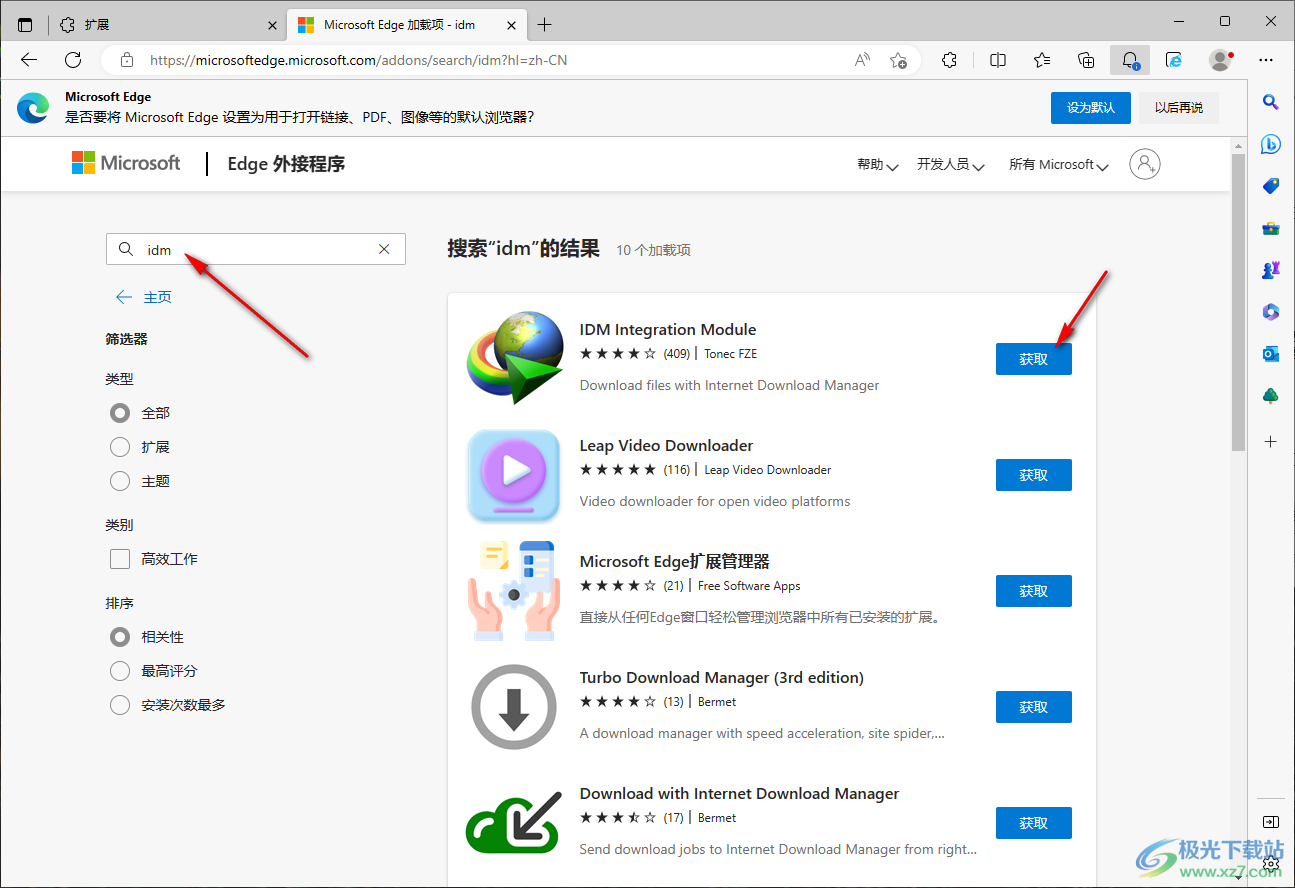Select the 主题 type filter
The image size is (1295, 888).
120,481
